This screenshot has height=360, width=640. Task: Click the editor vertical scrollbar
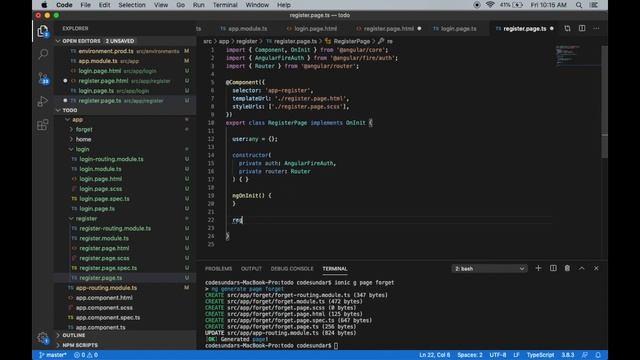tap(604, 102)
